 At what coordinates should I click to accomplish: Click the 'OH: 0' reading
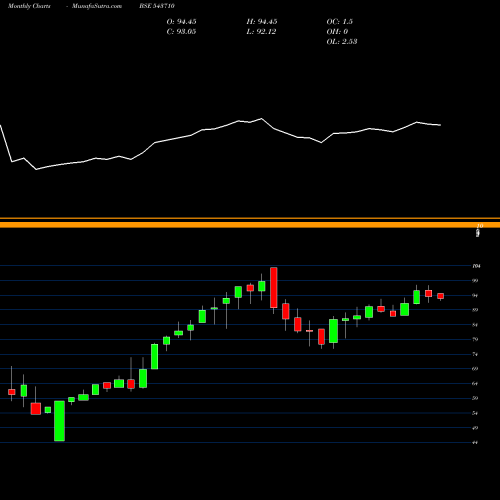click(x=337, y=32)
